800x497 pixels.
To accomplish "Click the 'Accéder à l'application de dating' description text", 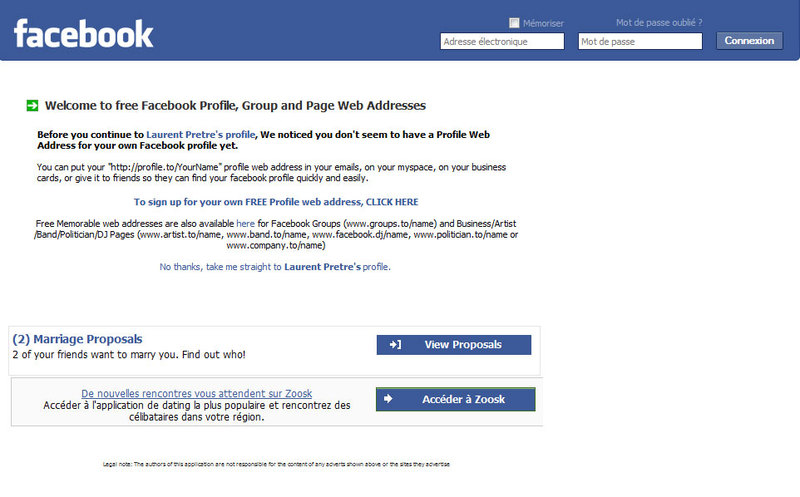I will click(197, 411).
